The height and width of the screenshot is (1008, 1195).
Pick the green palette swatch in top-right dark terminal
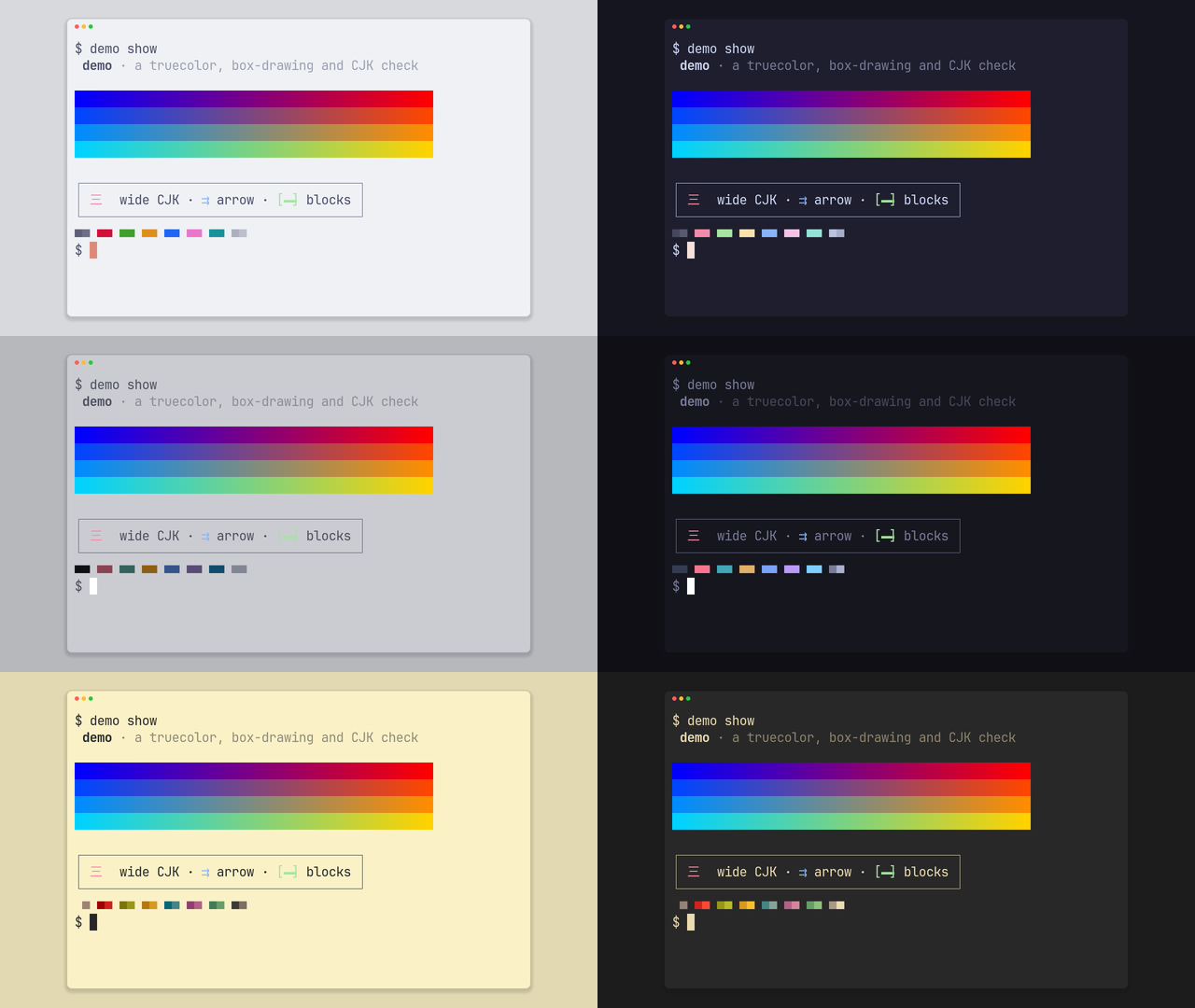[x=724, y=233]
